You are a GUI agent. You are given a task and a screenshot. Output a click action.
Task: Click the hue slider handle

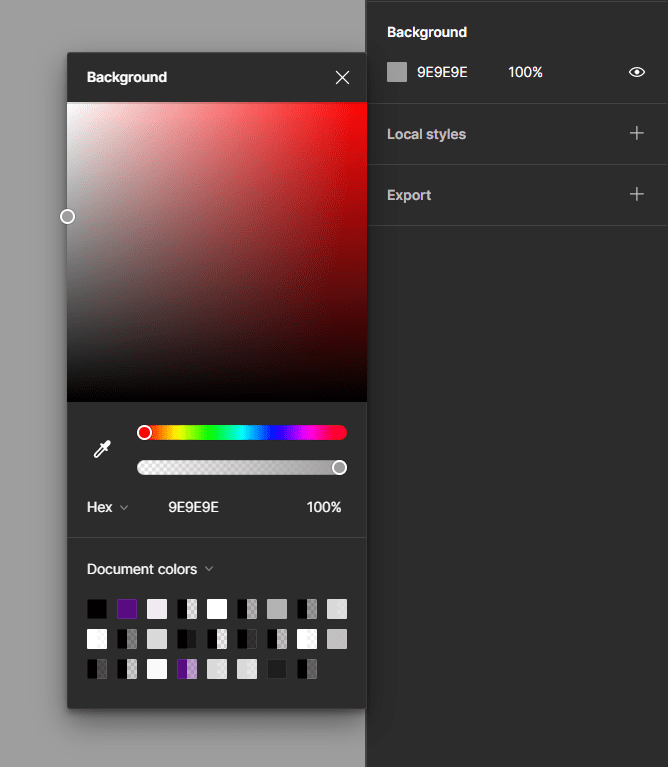tap(145, 433)
